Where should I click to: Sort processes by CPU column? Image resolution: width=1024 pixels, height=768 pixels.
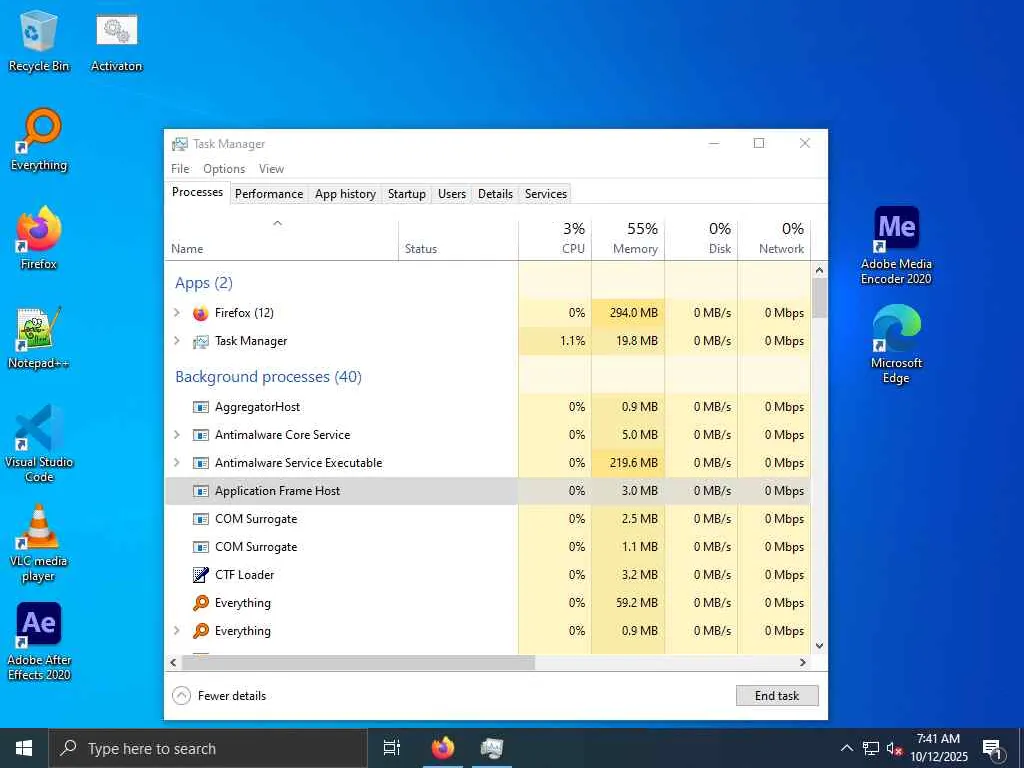point(555,239)
